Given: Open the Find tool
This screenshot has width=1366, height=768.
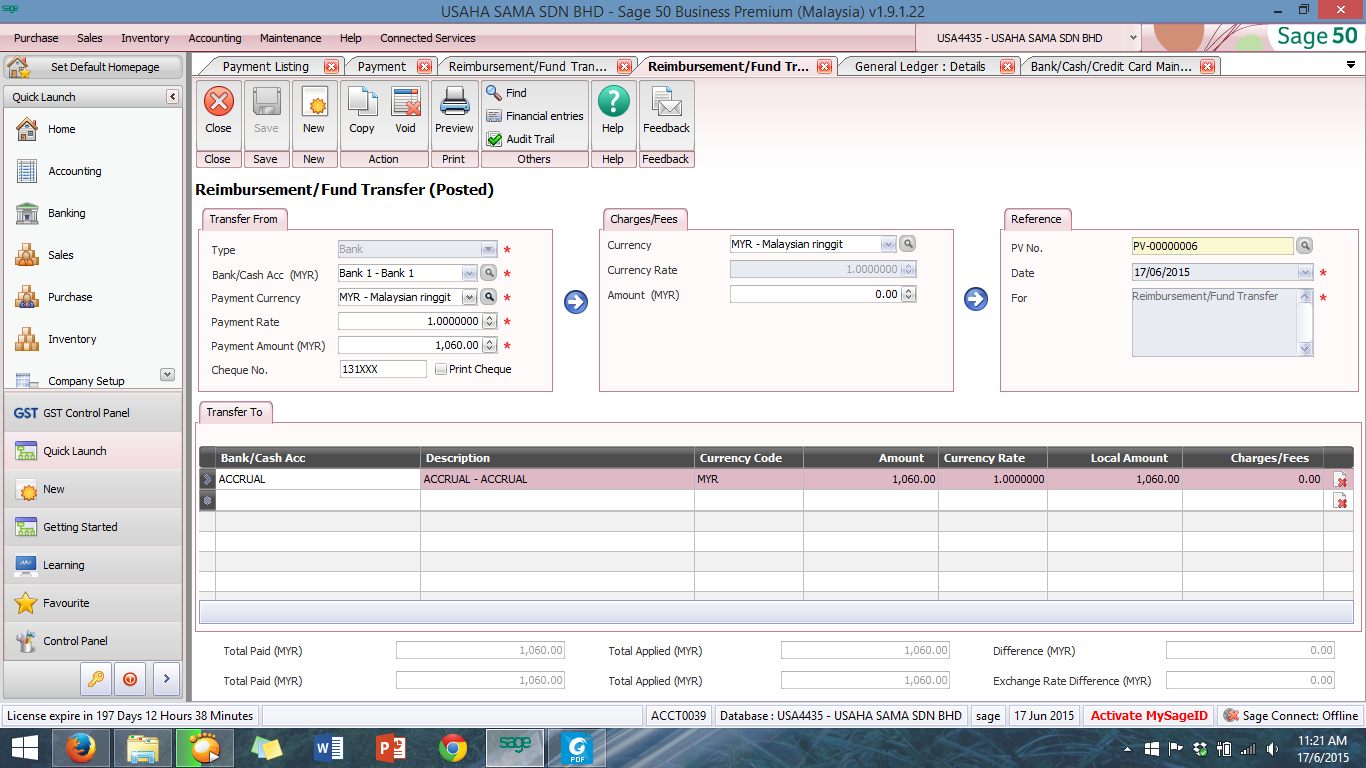Looking at the screenshot, I should coord(506,93).
